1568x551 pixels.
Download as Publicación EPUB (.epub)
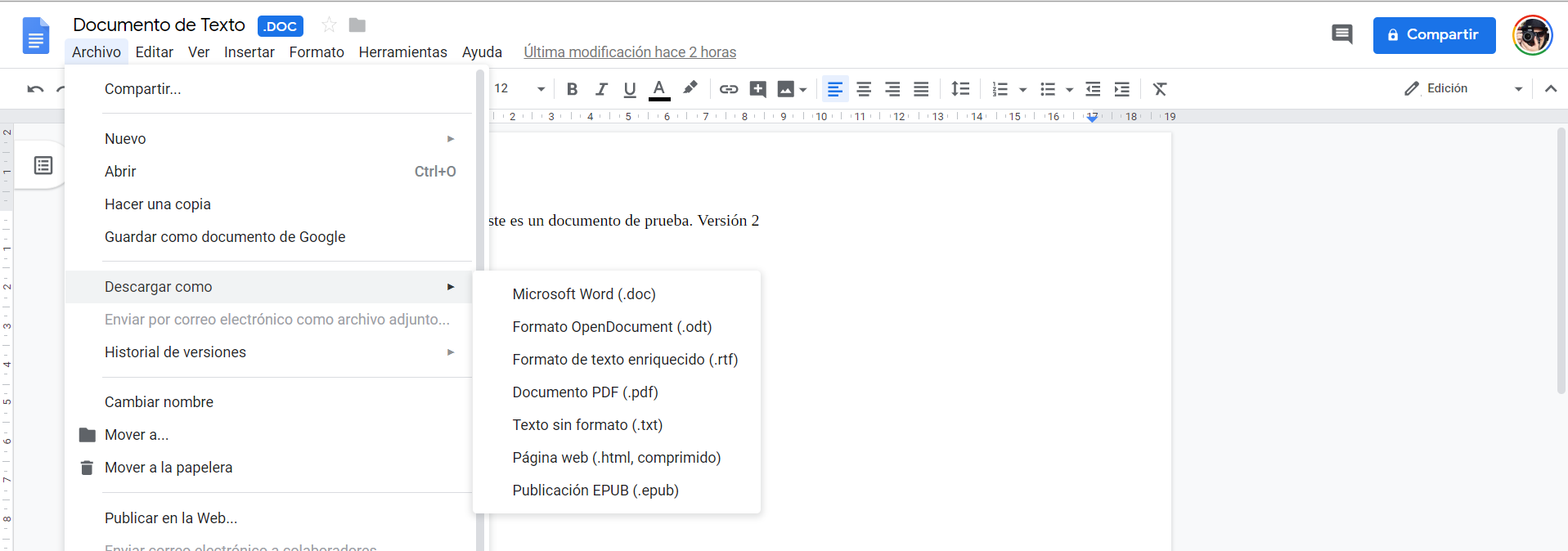pos(617,490)
